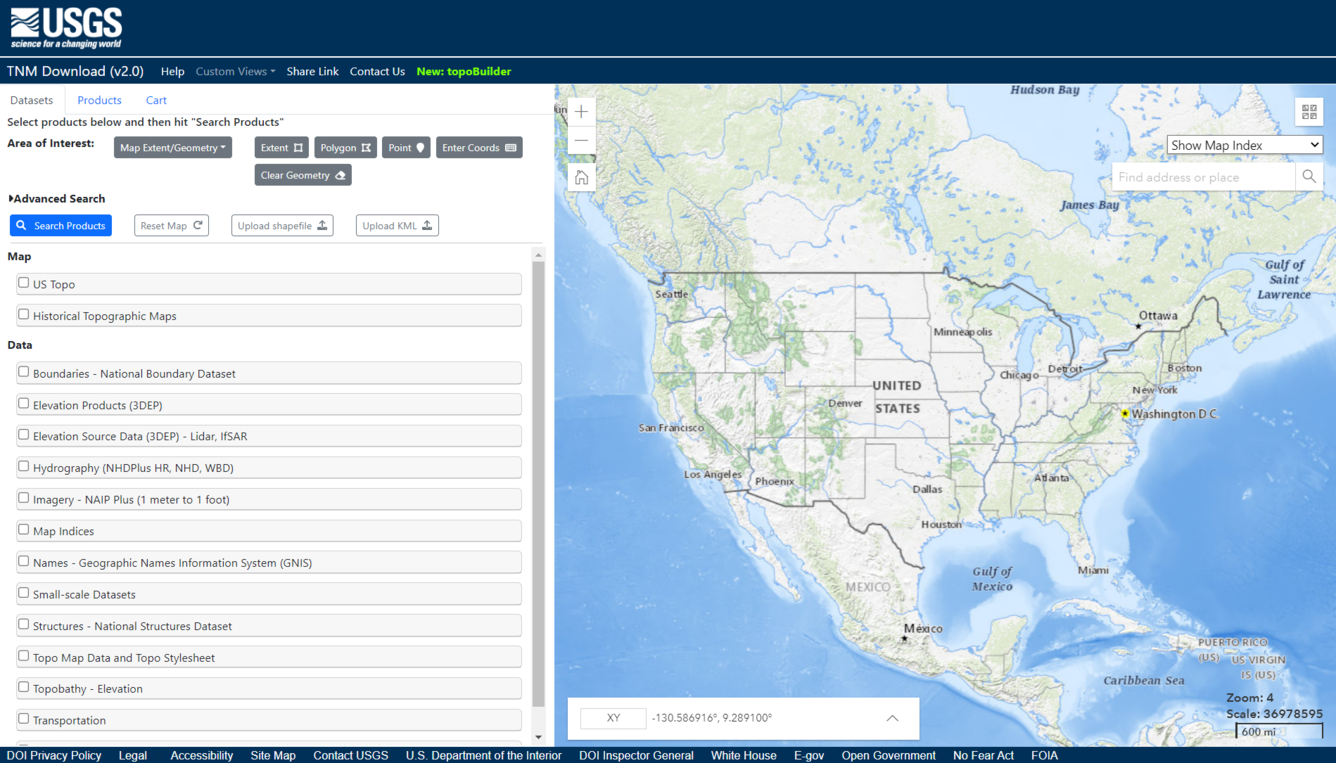Open U.S. Department of the Interior link
The width and height of the screenshot is (1336, 763).
pyautogui.click(x=484, y=756)
